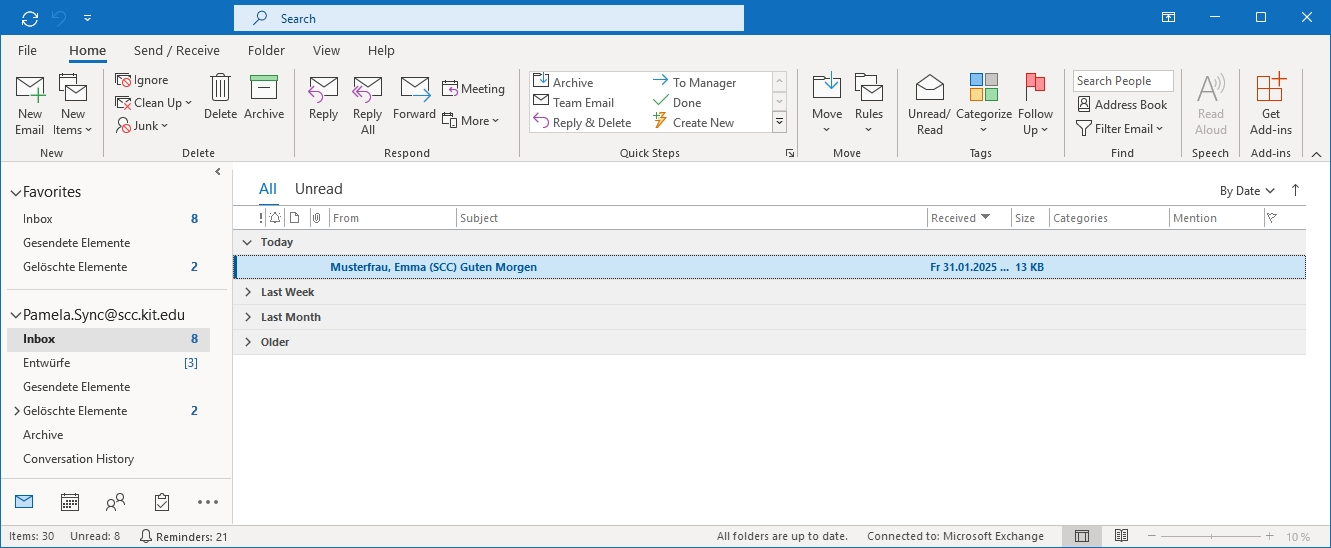Open the Calendar view from navigation bar

click(x=70, y=502)
